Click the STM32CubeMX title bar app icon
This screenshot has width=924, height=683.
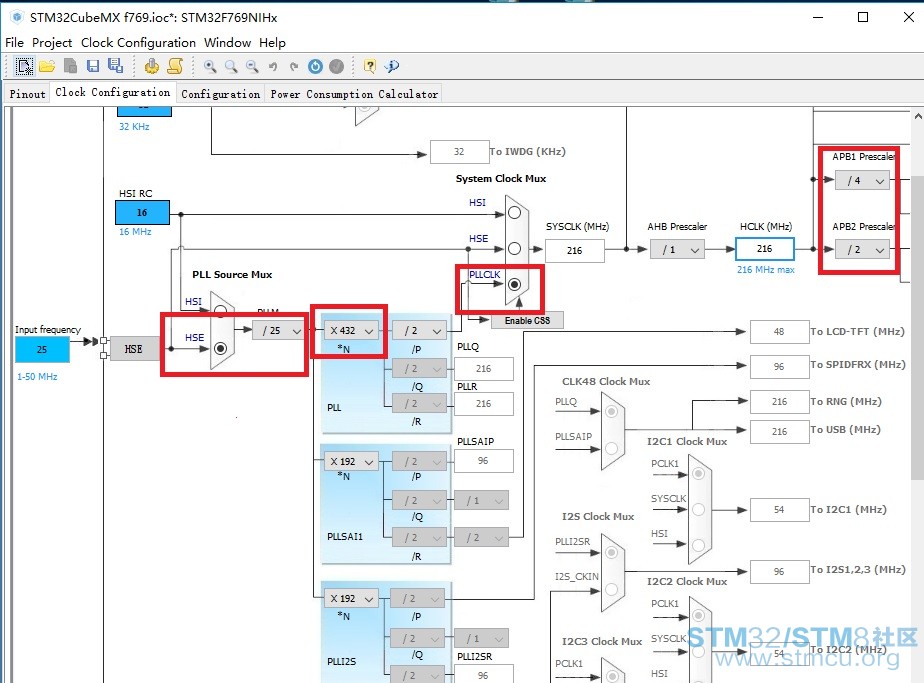pyautogui.click(x=17, y=17)
